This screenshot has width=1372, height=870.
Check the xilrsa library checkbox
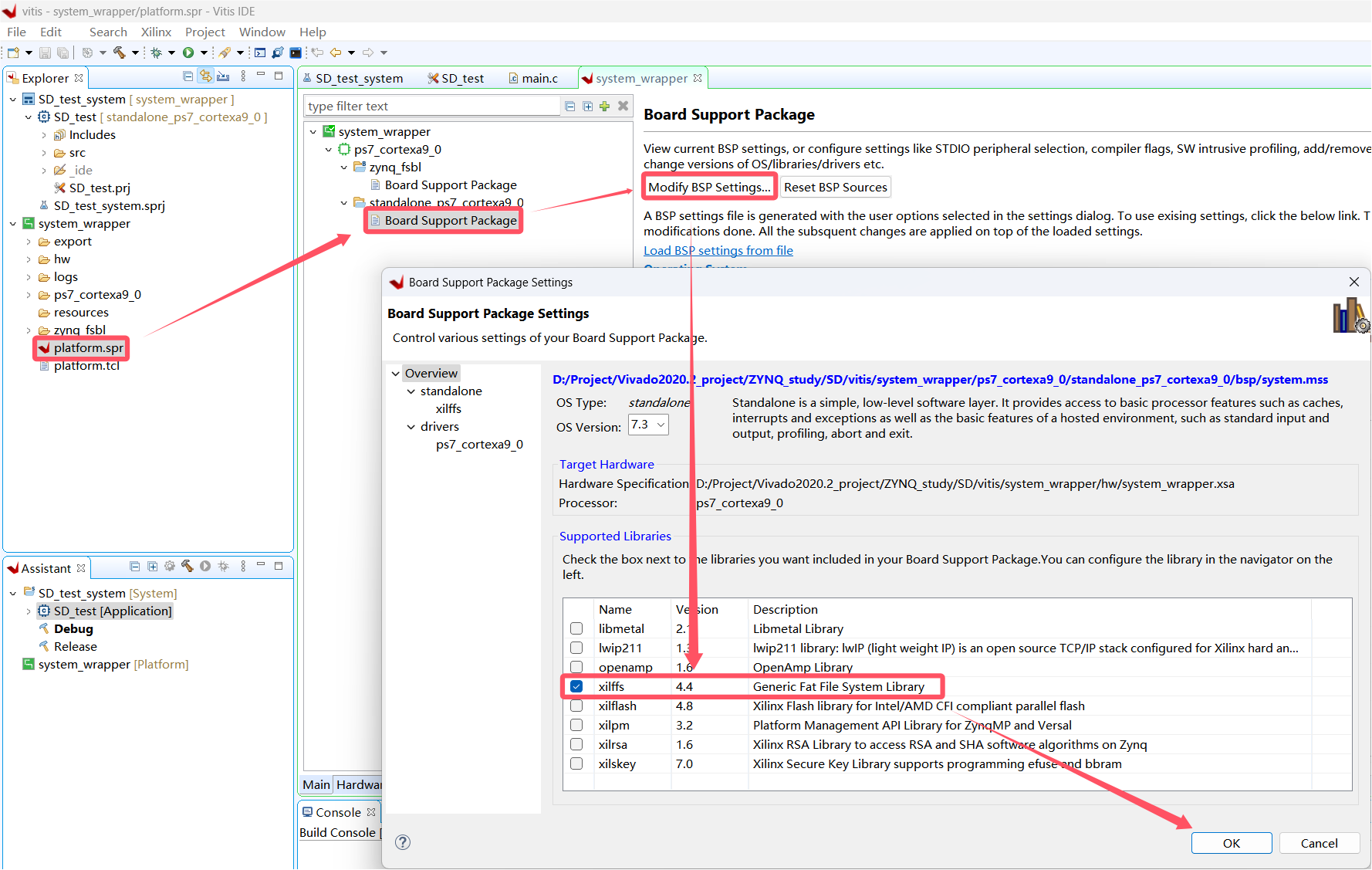[x=576, y=744]
